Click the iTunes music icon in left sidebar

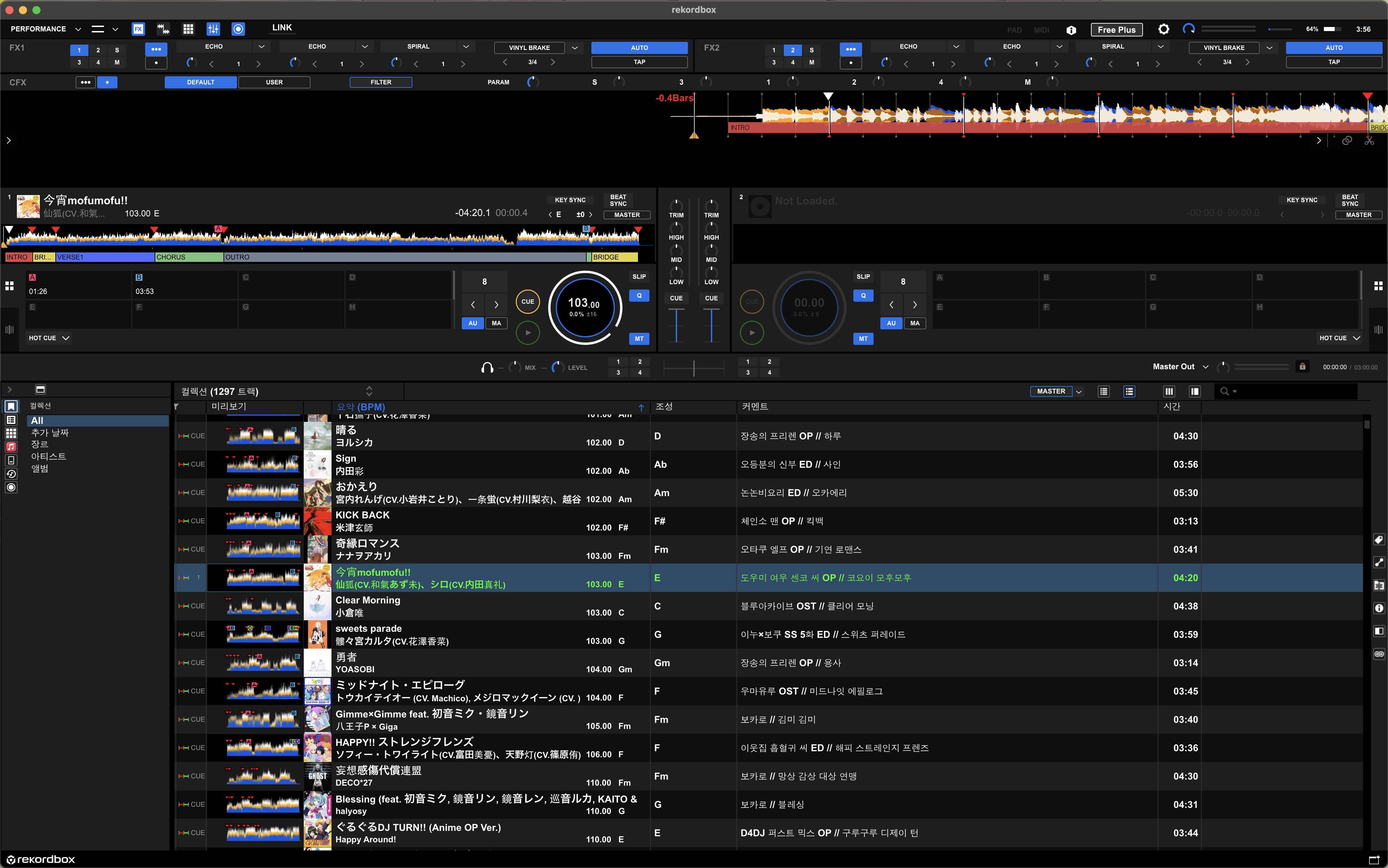[11, 446]
